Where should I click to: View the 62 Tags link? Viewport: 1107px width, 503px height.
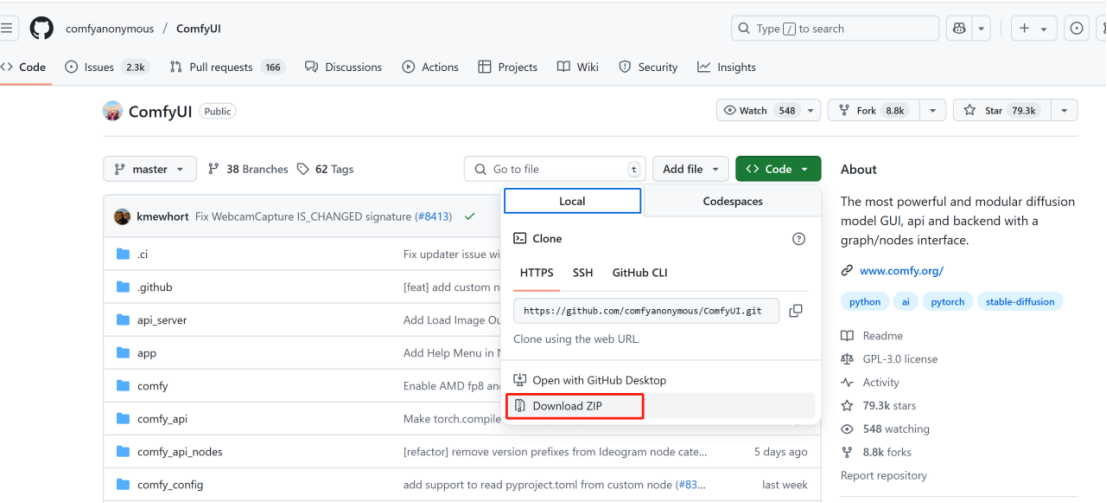point(325,169)
